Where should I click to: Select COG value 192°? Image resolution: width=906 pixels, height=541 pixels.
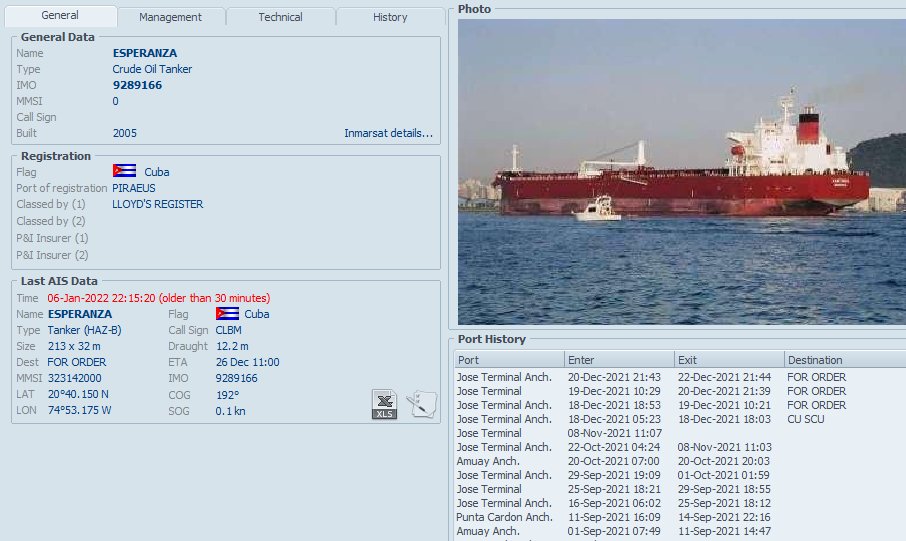(x=228, y=395)
